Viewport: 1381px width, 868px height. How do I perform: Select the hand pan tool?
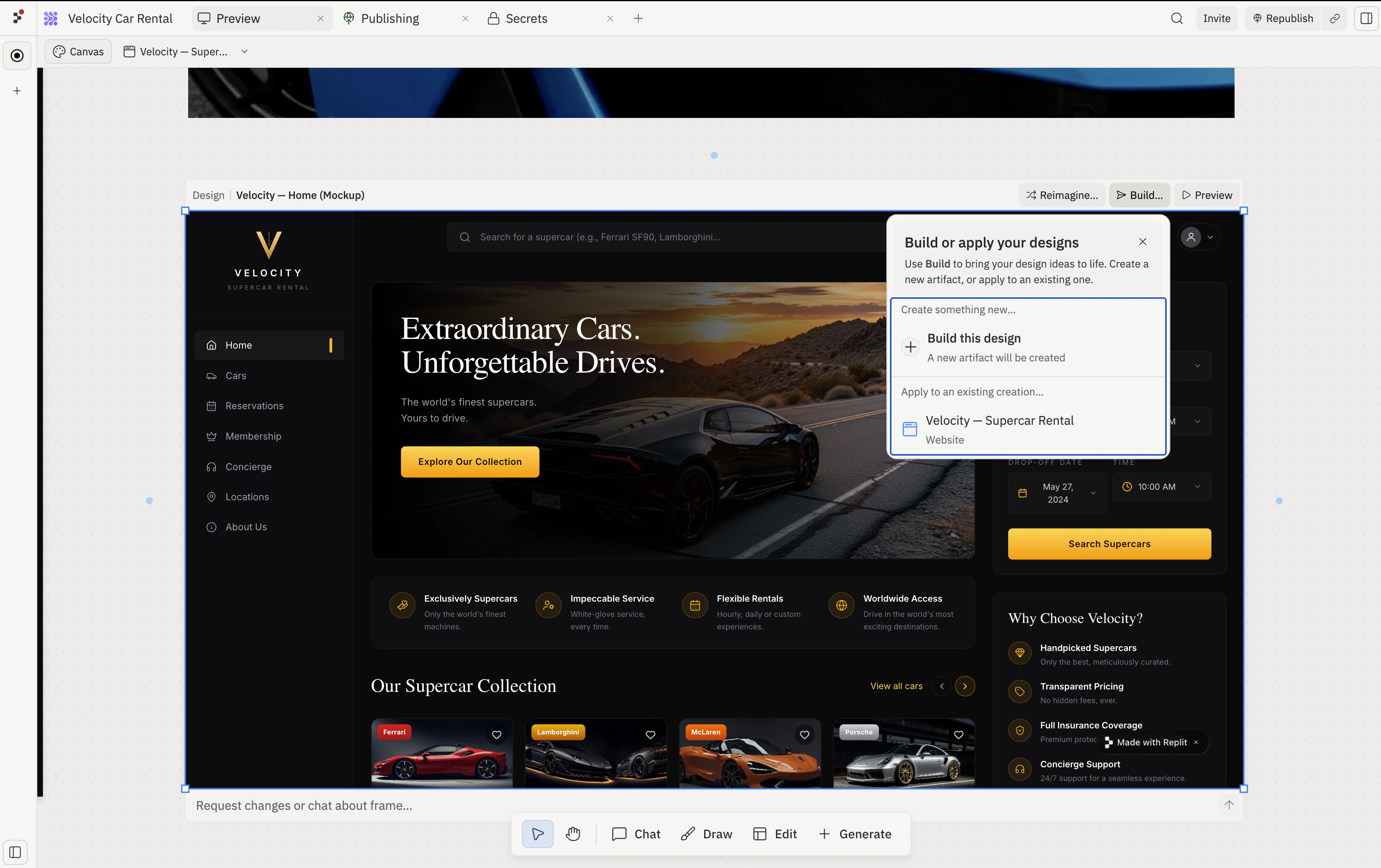click(x=573, y=834)
